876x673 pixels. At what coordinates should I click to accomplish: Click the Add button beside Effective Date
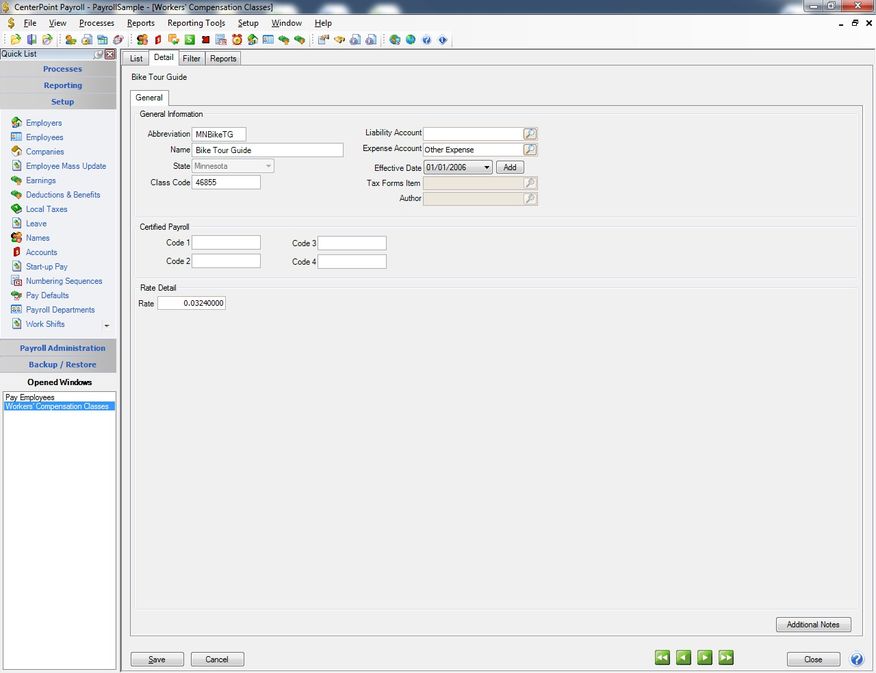(510, 168)
